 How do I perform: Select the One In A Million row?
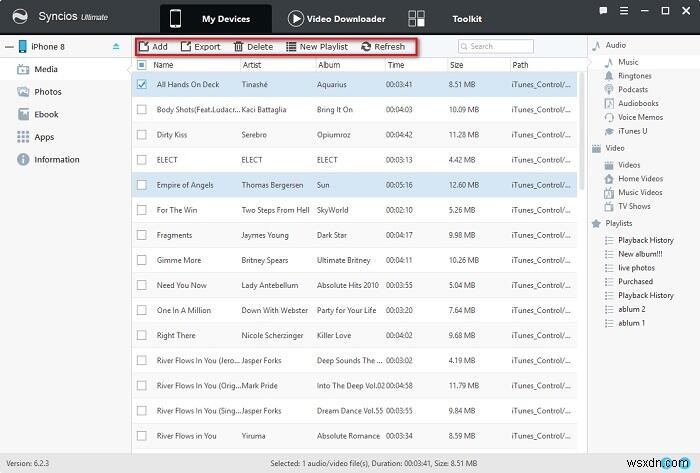pos(354,310)
